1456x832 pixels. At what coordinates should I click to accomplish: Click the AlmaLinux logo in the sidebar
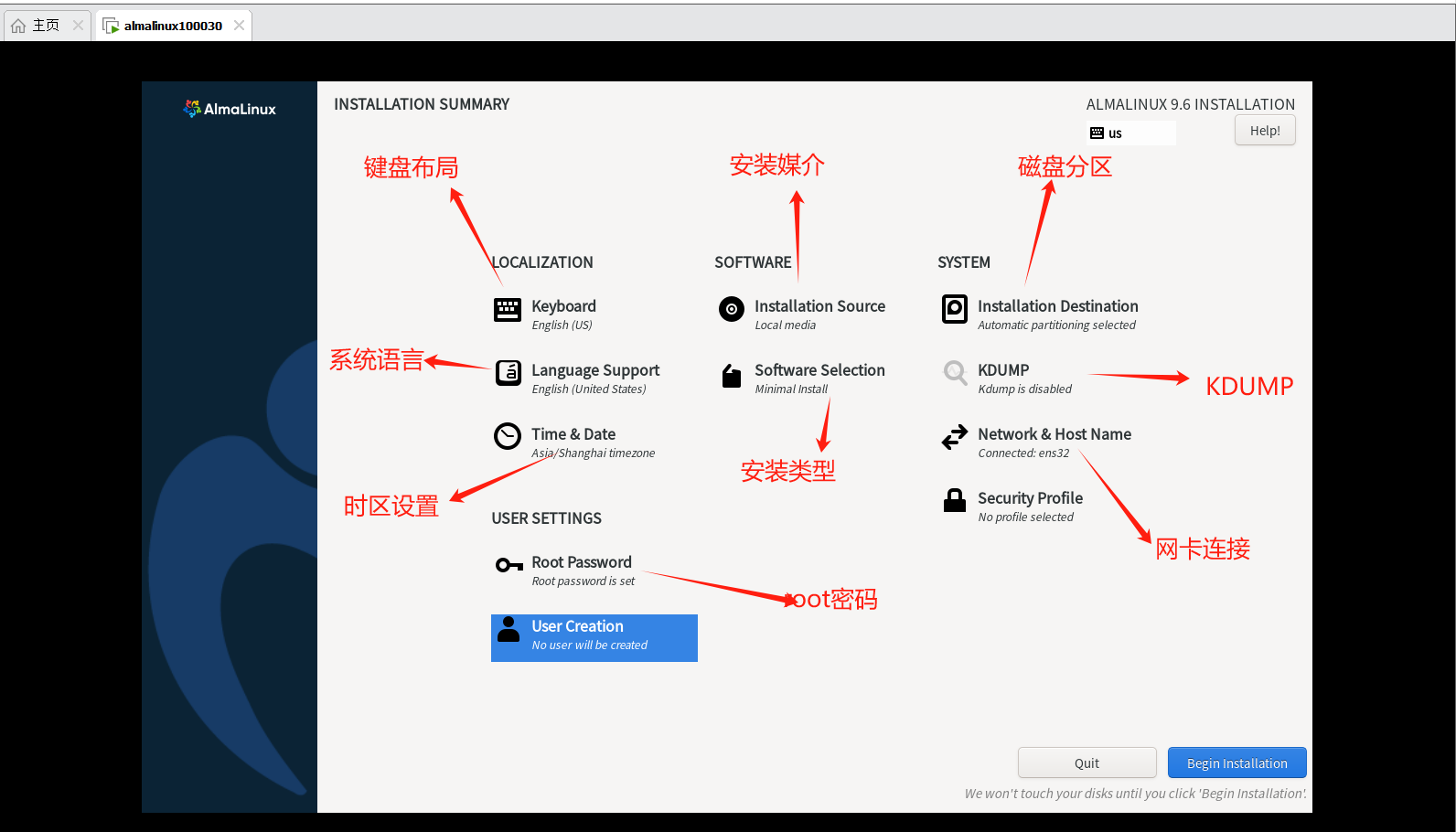point(230,109)
